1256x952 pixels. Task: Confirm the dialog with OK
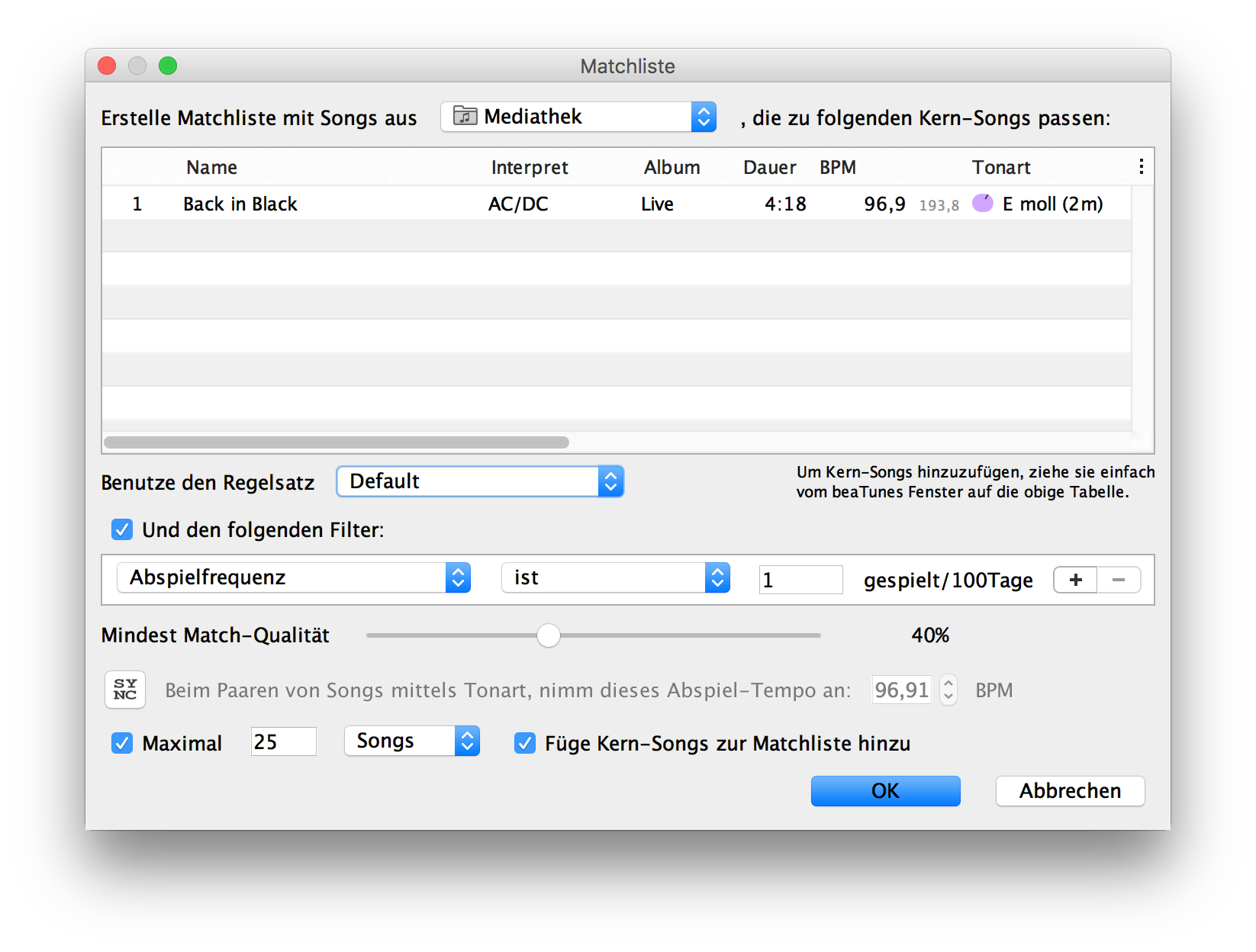pyautogui.click(x=885, y=790)
